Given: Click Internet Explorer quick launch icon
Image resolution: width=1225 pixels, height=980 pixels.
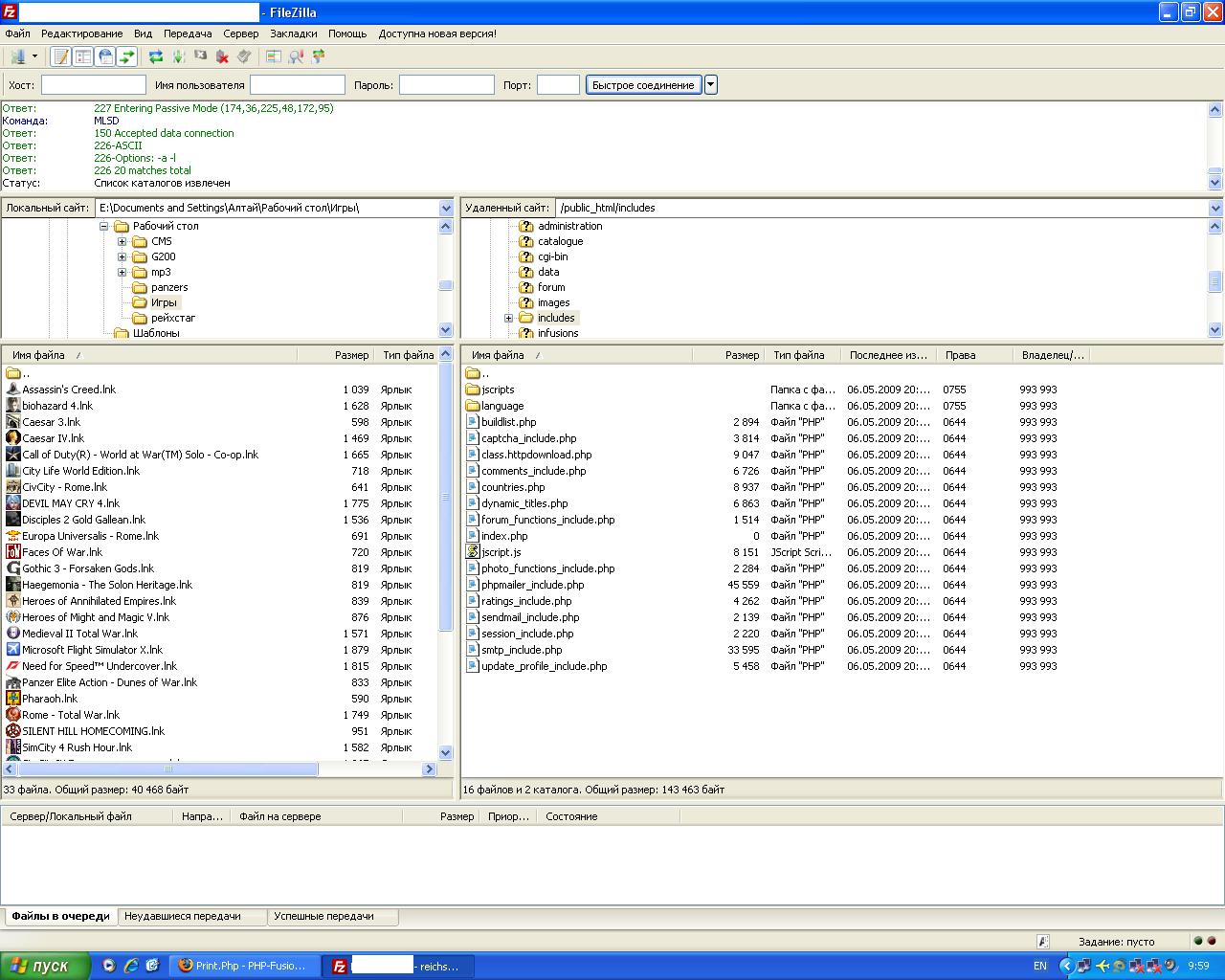Looking at the screenshot, I should coord(131,966).
